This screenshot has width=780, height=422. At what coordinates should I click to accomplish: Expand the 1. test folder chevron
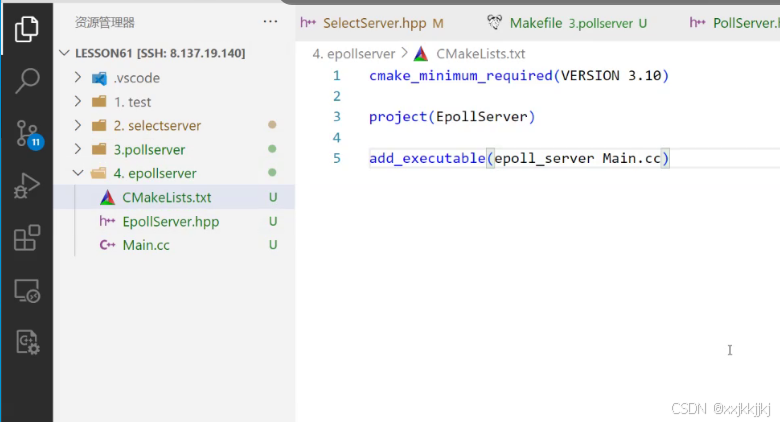pos(78,102)
